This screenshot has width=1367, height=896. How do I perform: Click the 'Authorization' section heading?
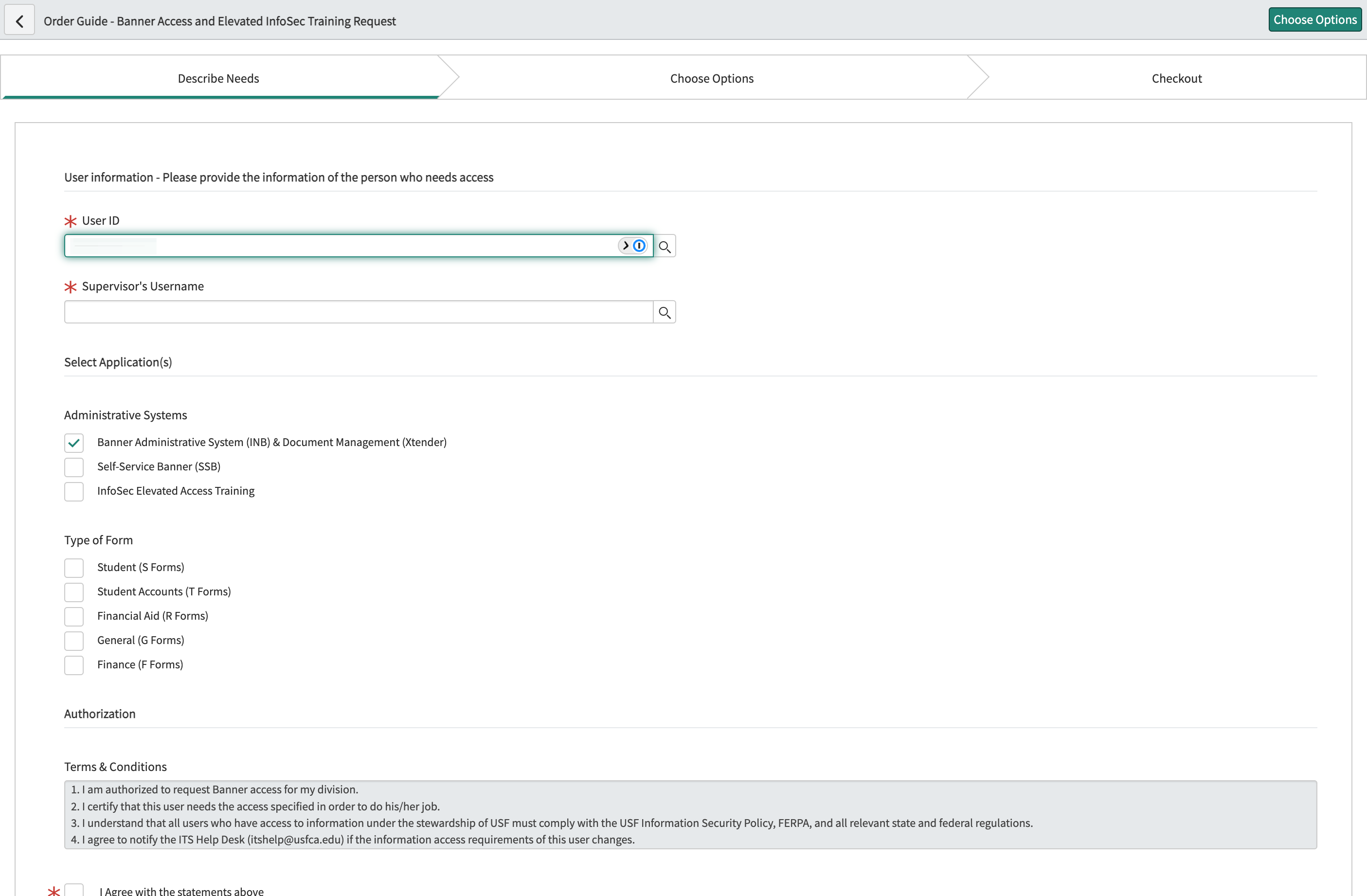[x=100, y=714]
